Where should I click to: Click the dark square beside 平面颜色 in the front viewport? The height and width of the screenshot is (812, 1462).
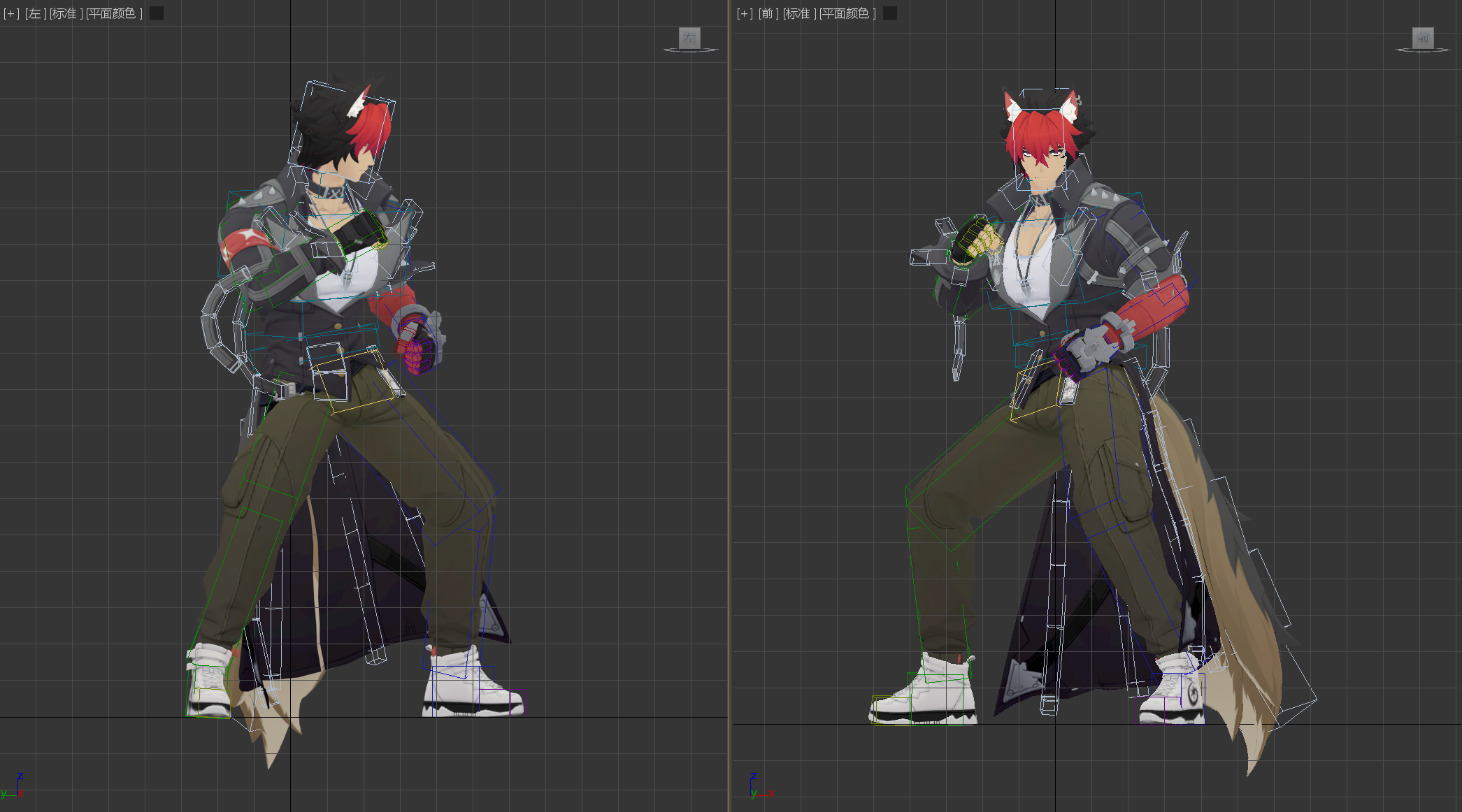click(x=889, y=13)
